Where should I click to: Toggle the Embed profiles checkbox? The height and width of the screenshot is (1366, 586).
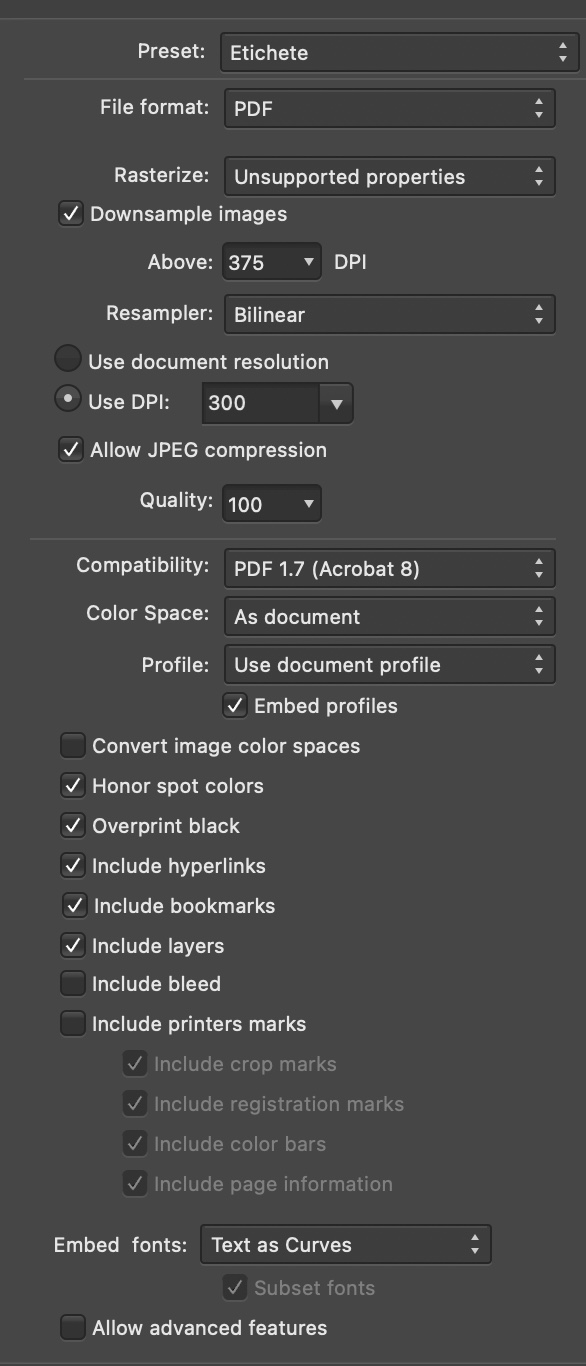tap(235, 706)
